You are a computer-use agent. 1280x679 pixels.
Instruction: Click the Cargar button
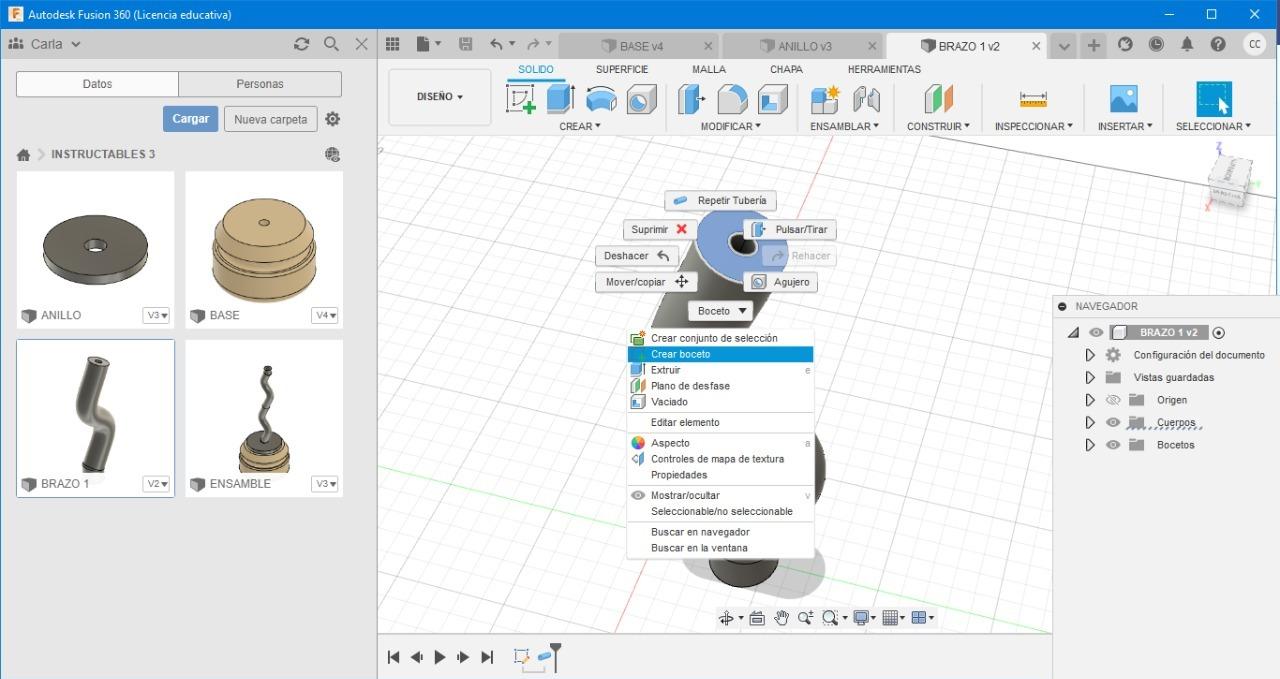coord(190,119)
